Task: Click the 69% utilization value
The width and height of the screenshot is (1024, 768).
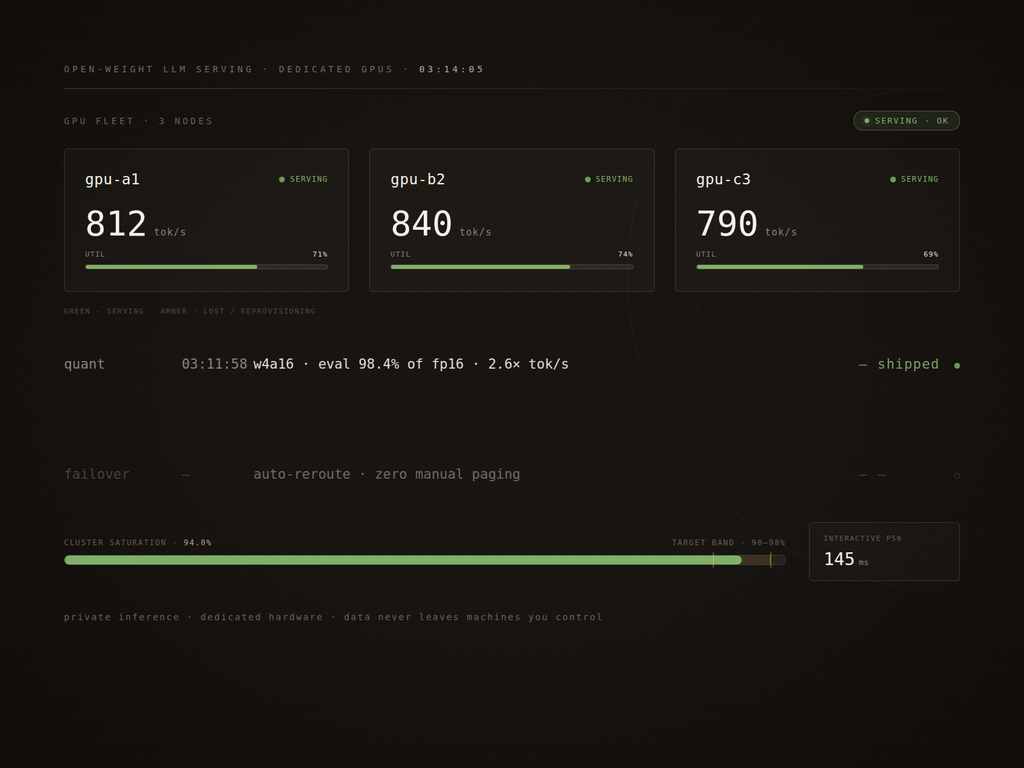Action: click(931, 254)
